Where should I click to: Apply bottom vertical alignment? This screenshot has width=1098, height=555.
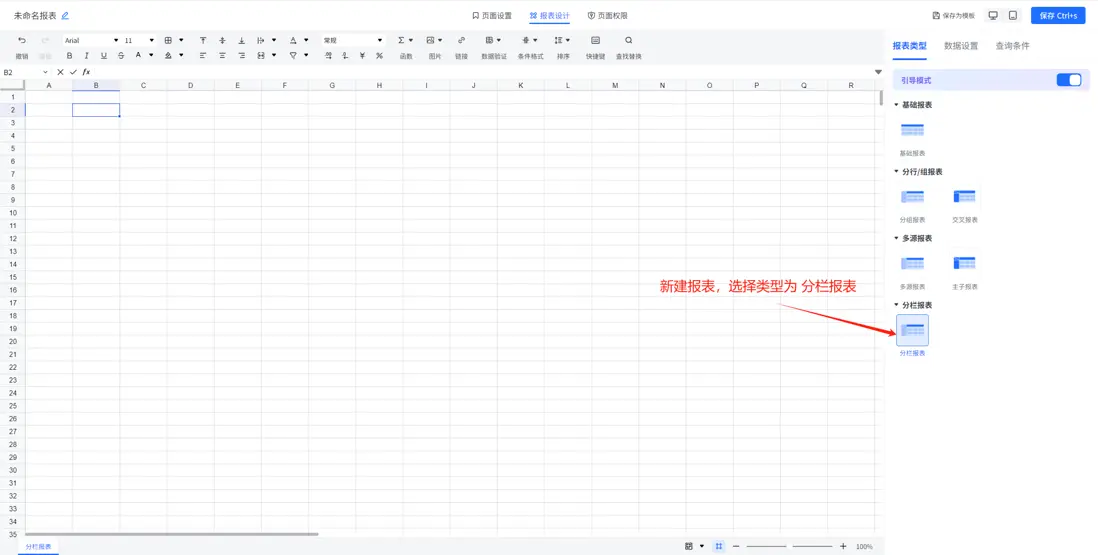242,41
